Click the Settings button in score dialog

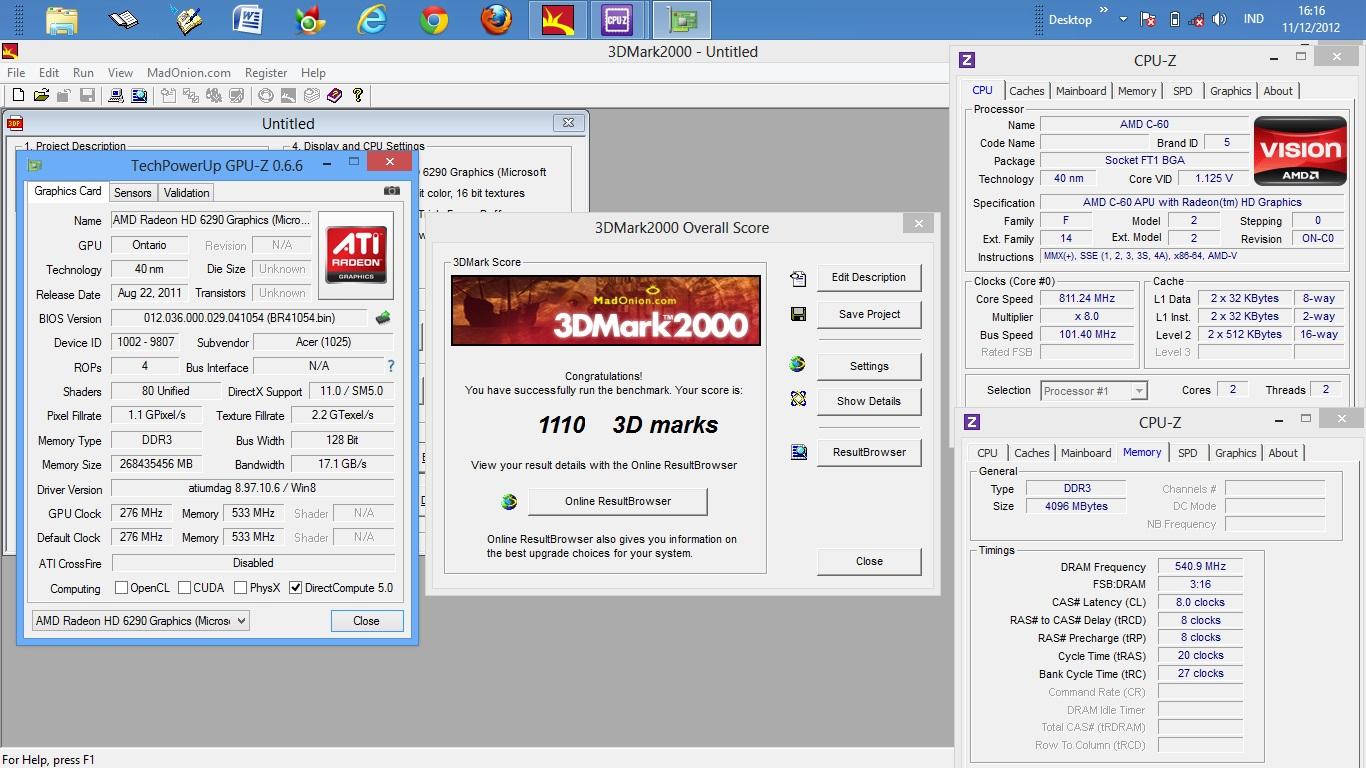click(869, 366)
